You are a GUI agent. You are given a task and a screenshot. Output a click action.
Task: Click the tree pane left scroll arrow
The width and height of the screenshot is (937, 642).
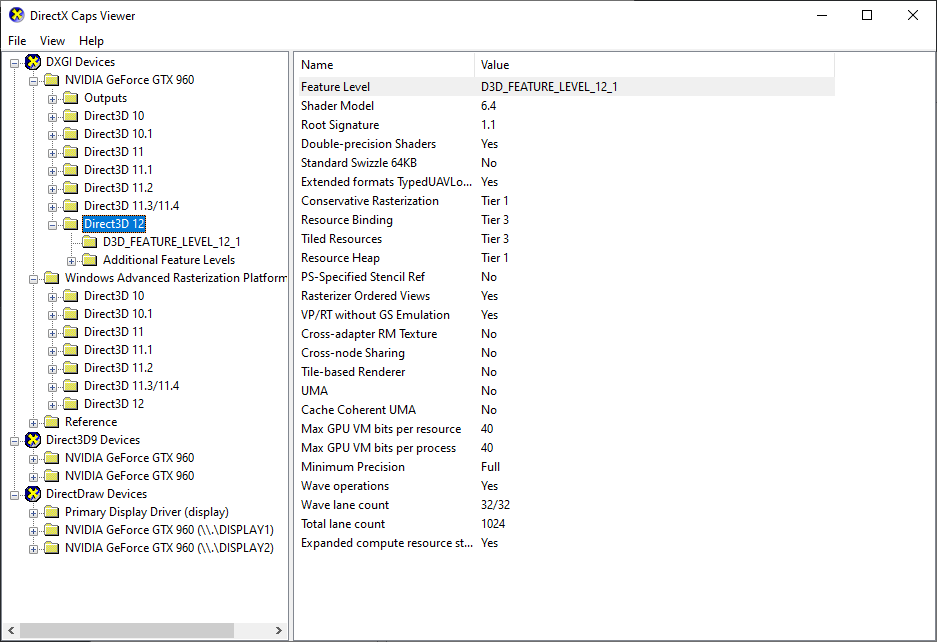[x=11, y=631]
